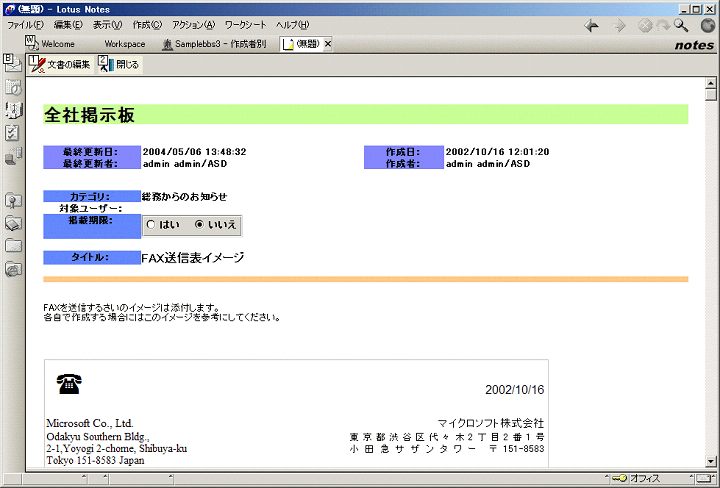Click 閉じる (Close) action button
Screen dimensions: 720x488
click(119, 64)
